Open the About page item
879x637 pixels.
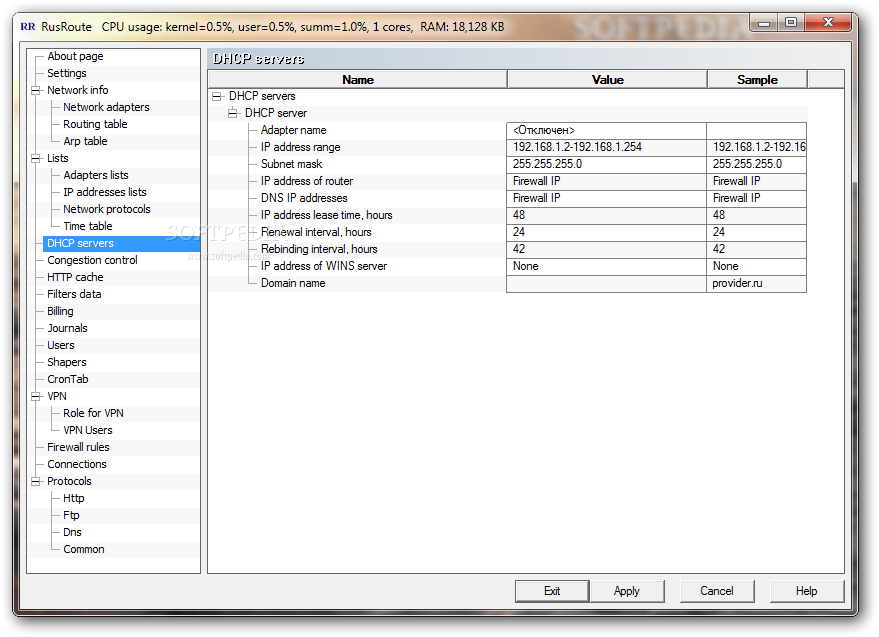coord(75,56)
